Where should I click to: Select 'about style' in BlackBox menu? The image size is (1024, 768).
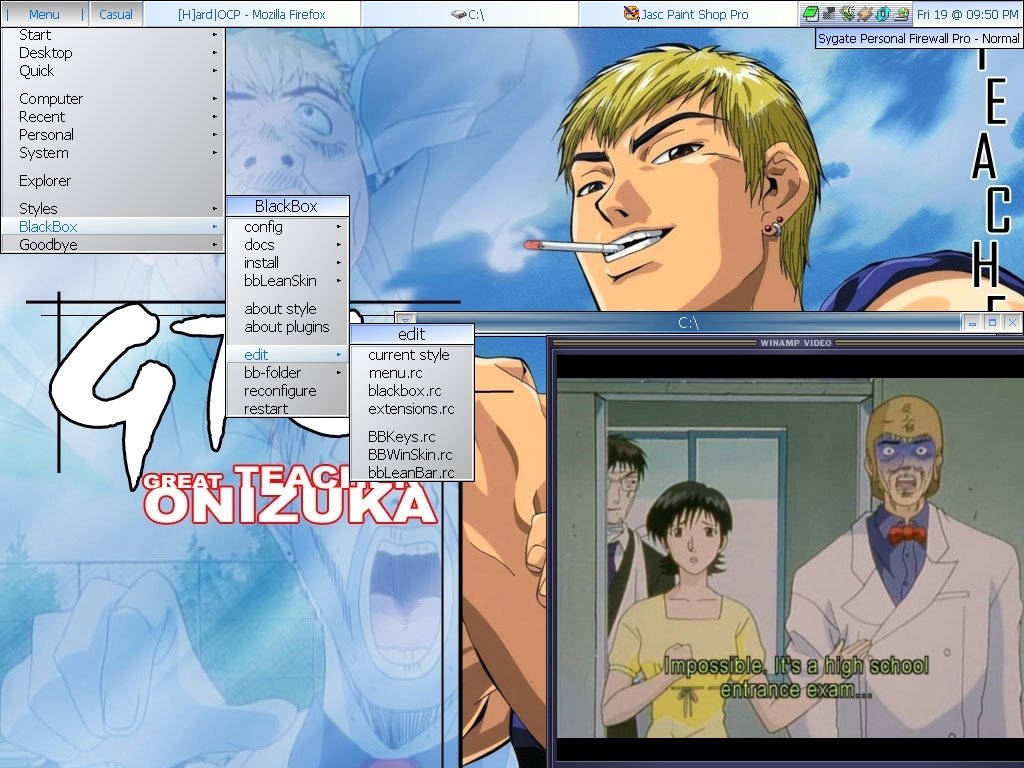(x=287, y=309)
